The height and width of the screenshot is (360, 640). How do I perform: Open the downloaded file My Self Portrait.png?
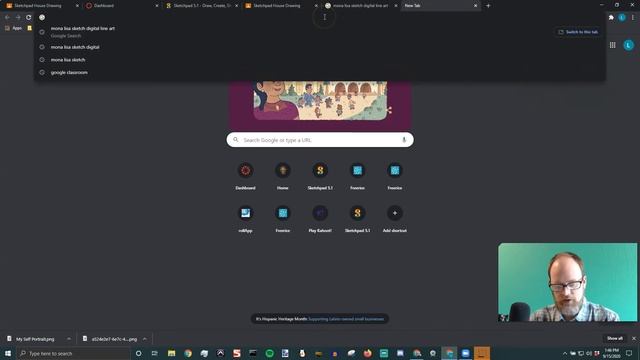coord(35,339)
